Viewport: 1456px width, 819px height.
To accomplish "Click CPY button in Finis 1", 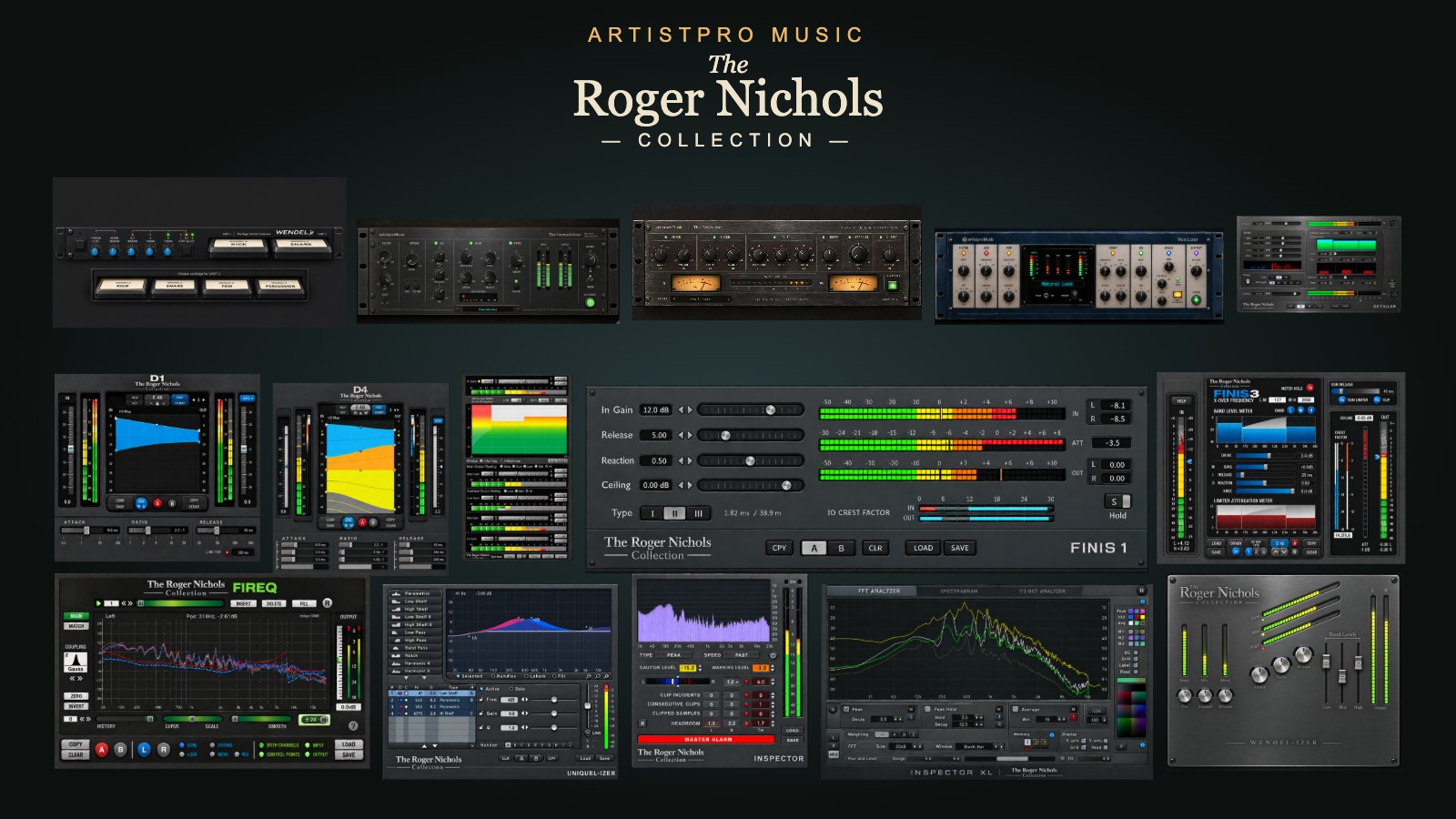I will tap(779, 548).
